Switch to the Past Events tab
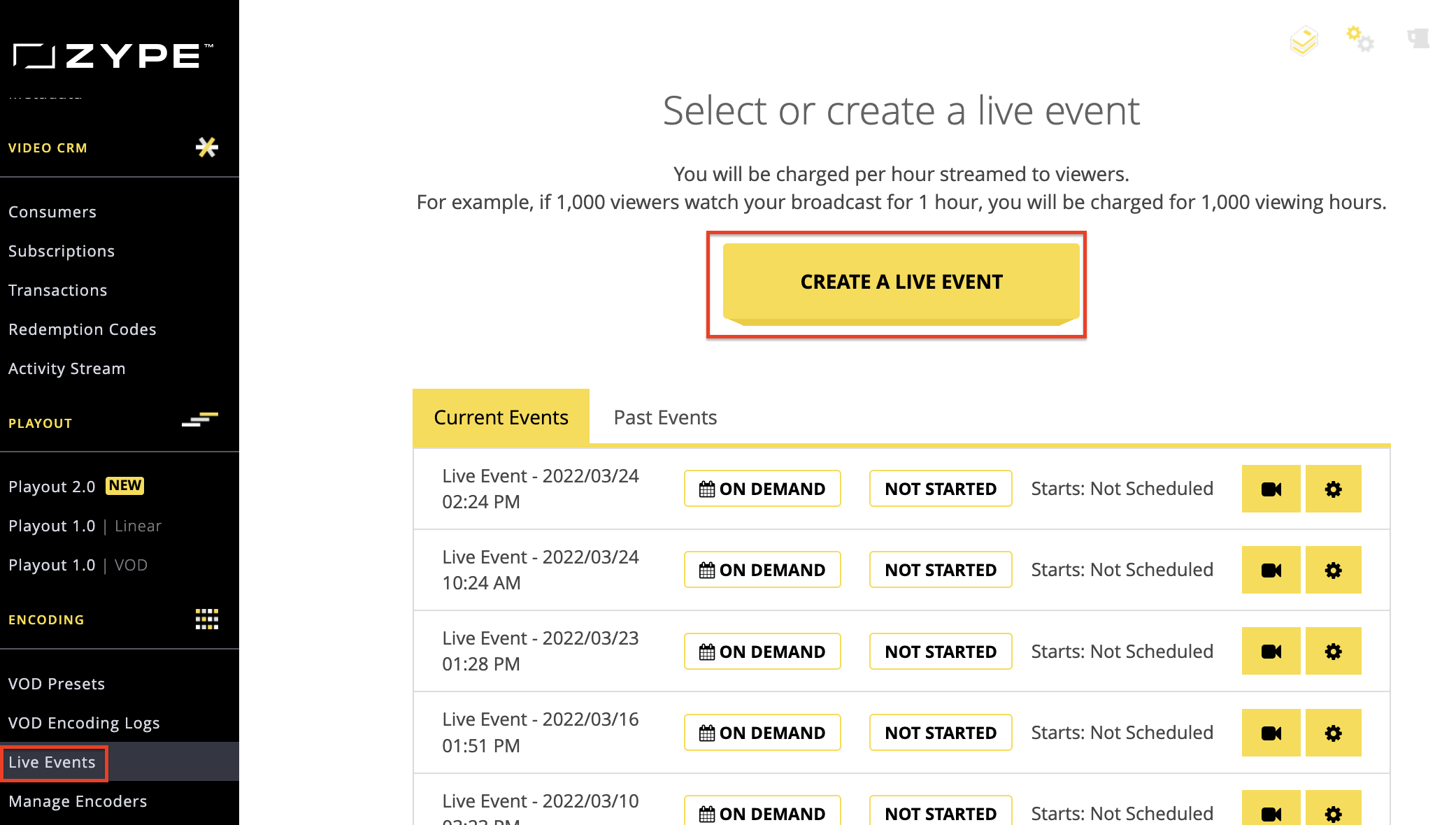 (665, 417)
